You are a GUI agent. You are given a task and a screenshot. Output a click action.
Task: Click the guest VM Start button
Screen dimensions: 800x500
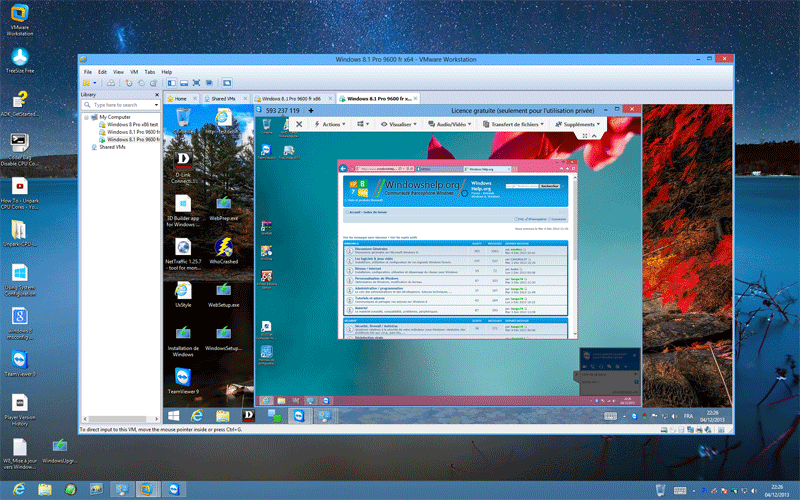click(x=174, y=414)
